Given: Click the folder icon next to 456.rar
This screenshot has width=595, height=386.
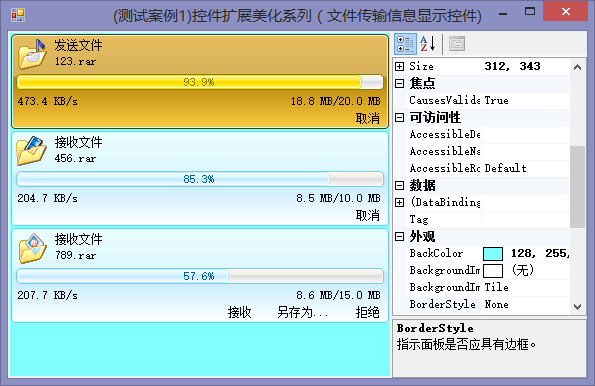Looking at the screenshot, I should click(x=31, y=150).
